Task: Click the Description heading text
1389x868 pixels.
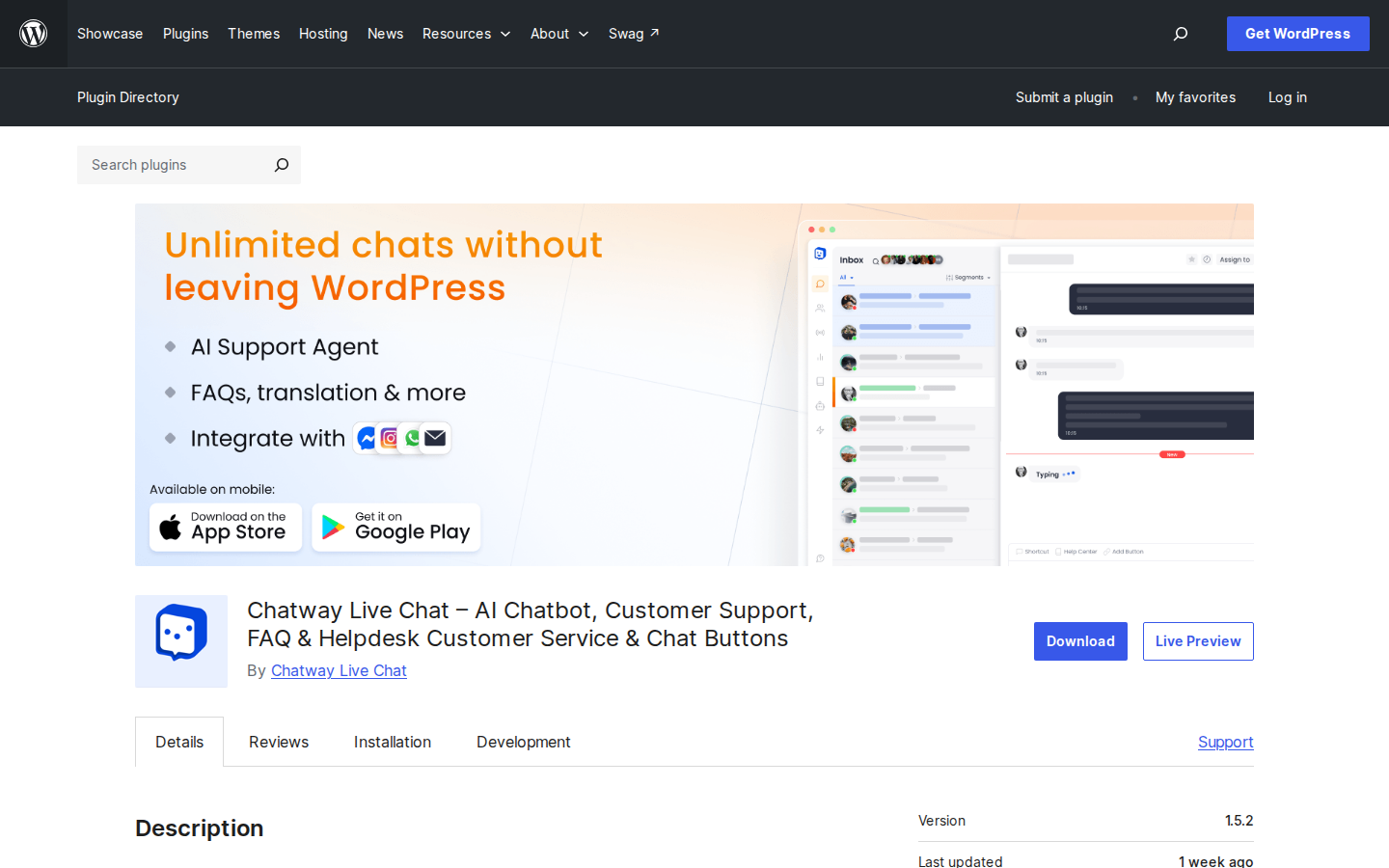Action: tap(200, 828)
